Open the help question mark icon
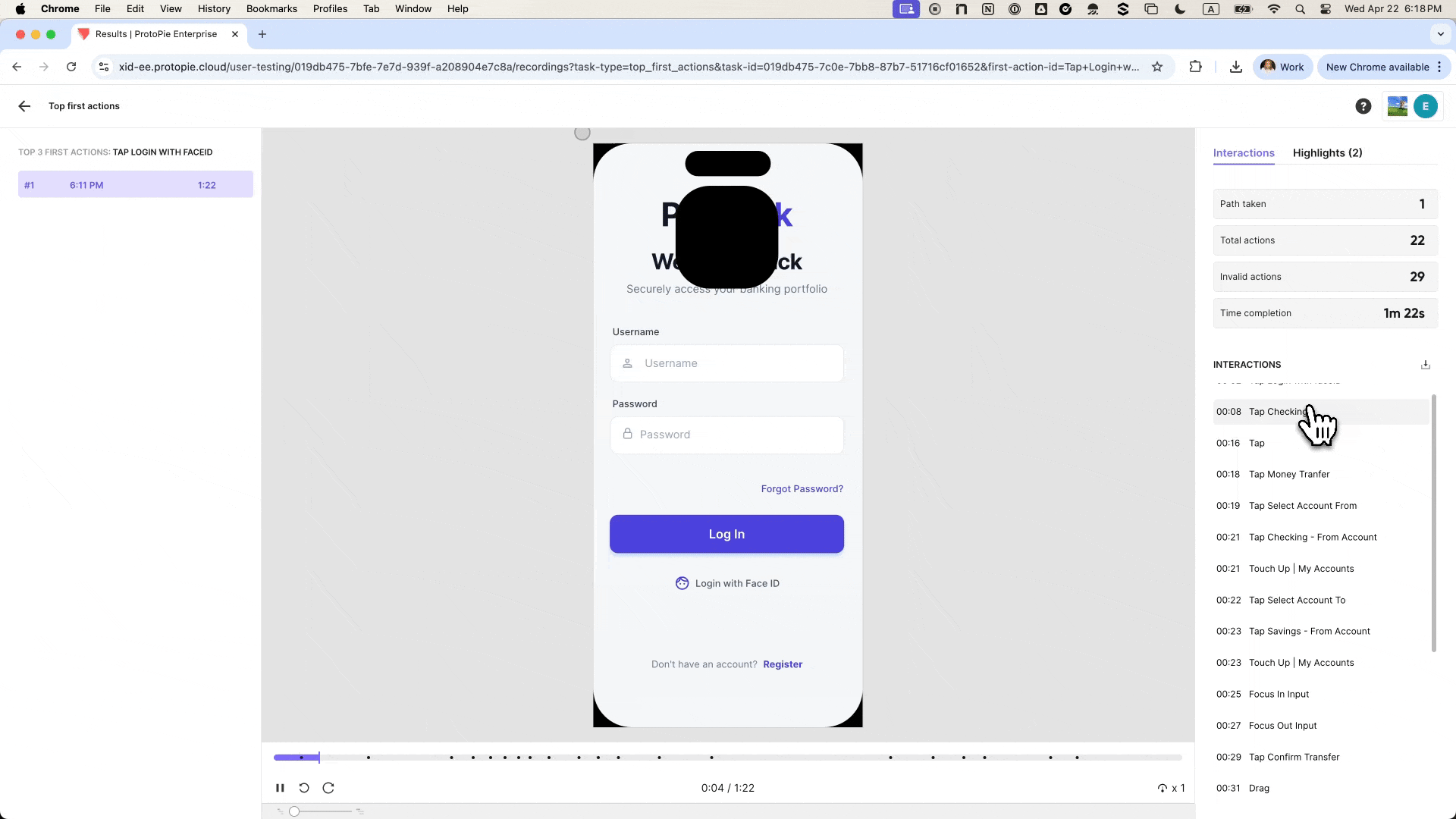Image resolution: width=1456 pixels, height=819 pixels. (1363, 106)
